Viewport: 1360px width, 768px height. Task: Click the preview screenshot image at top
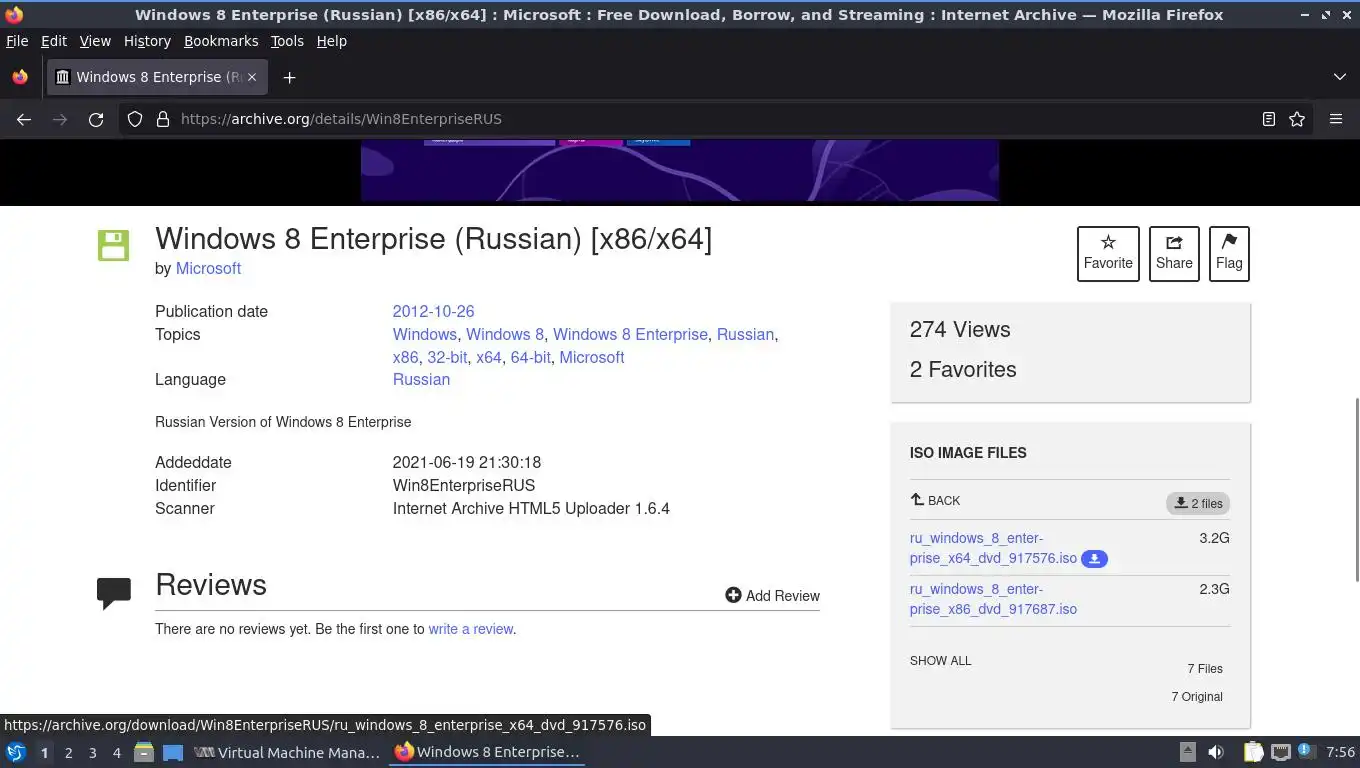680,170
